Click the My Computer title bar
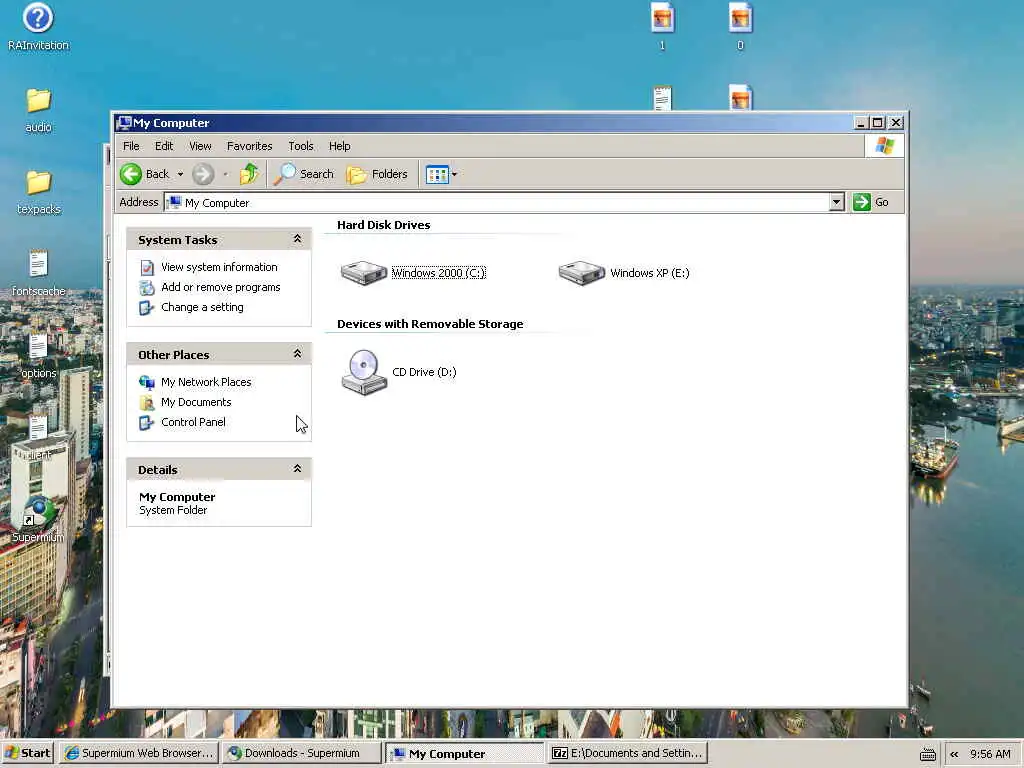 (483, 123)
